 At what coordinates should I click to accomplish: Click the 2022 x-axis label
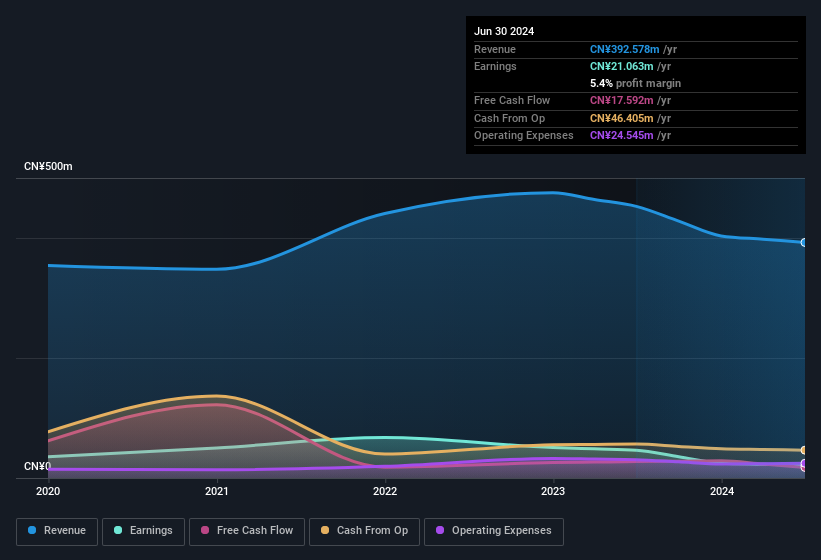[385, 491]
